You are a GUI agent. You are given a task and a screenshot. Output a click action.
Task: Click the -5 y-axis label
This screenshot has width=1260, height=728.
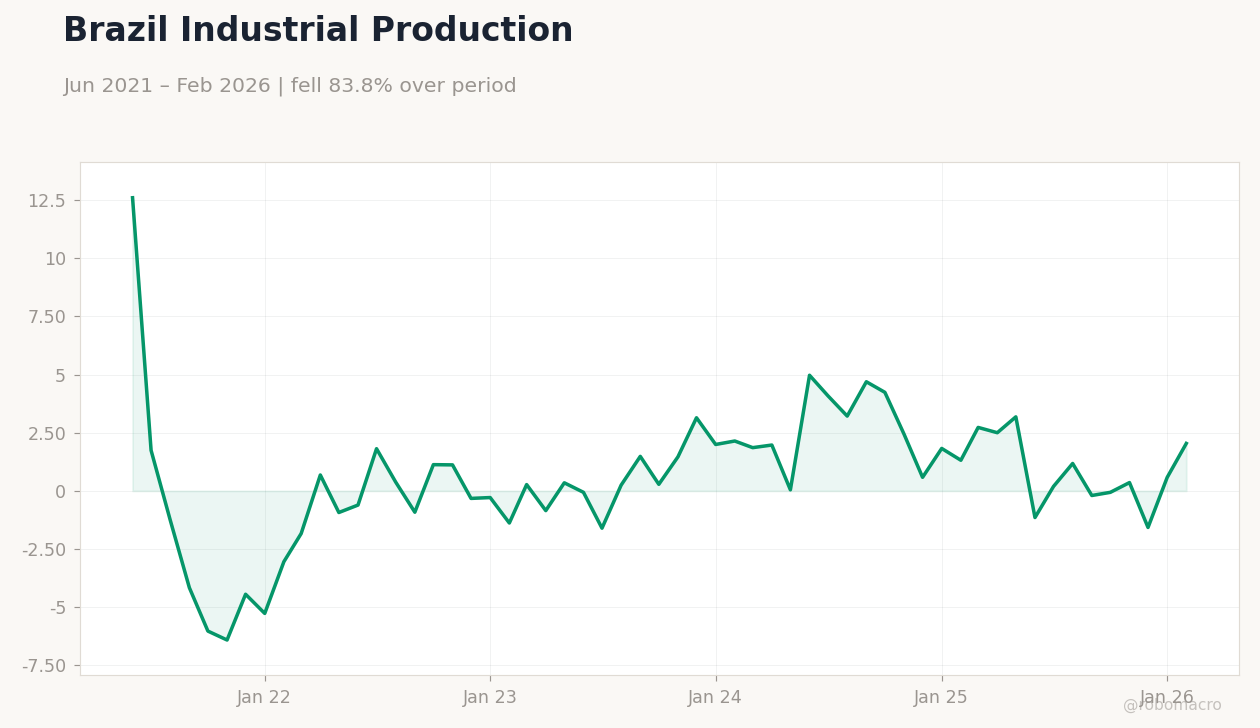click(x=58, y=607)
